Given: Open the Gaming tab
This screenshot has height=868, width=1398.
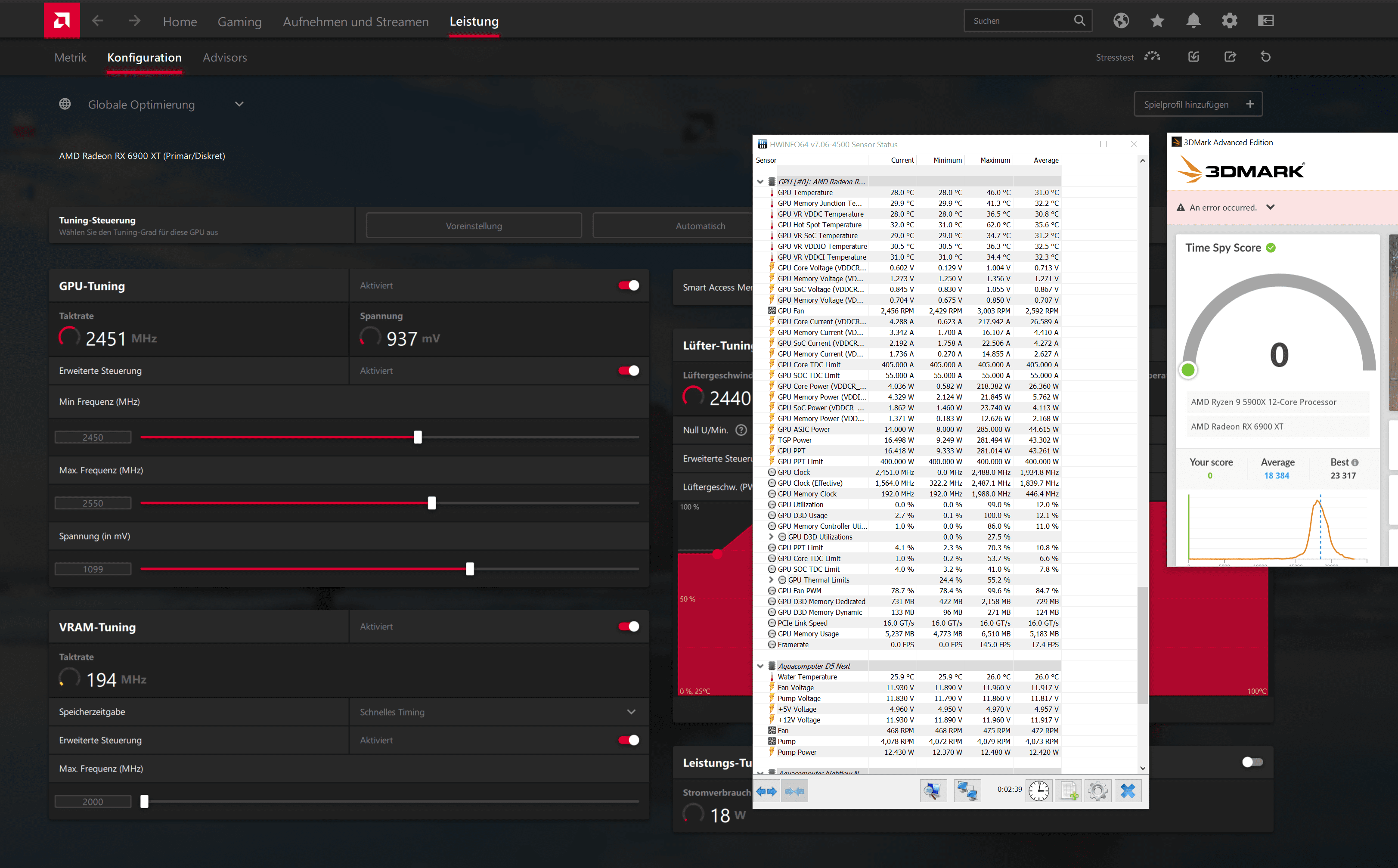Looking at the screenshot, I should coord(239,21).
